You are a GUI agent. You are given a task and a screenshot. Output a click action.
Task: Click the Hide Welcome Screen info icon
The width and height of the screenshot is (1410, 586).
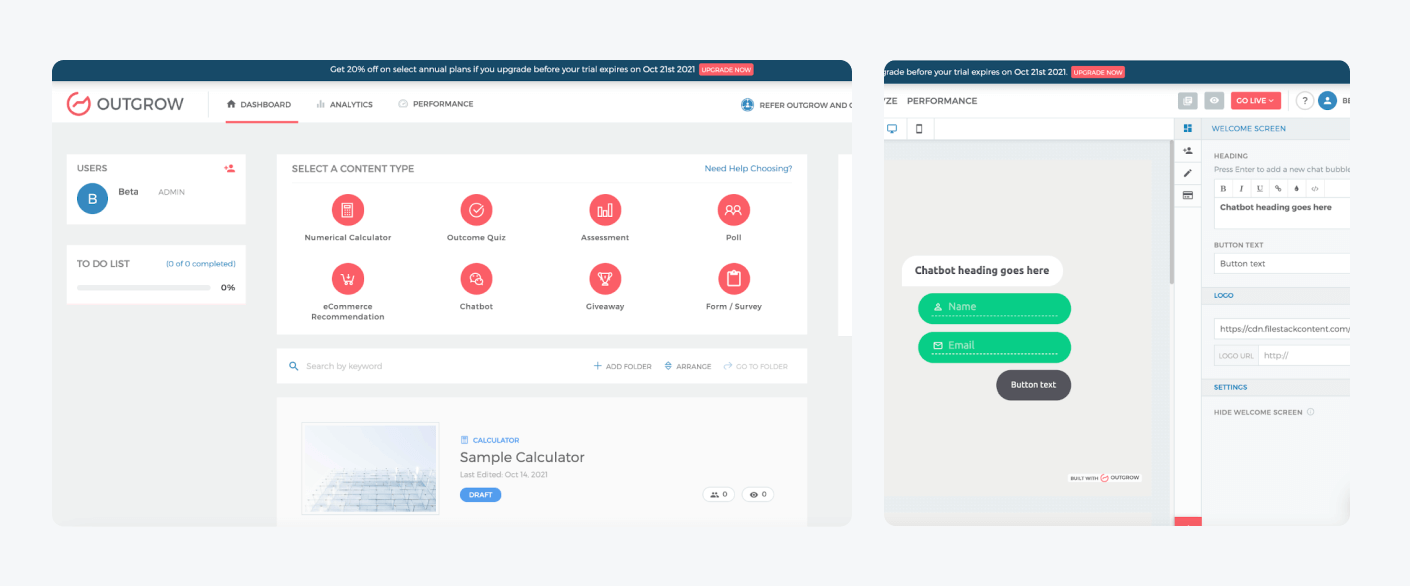coord(1310,412)
